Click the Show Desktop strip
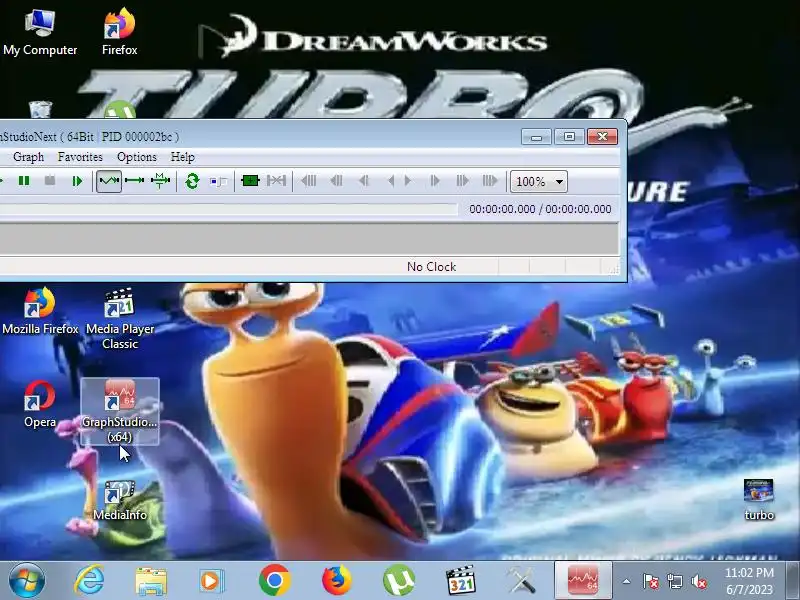Screen dimensions: 800x600 click(x=793, y=581)
